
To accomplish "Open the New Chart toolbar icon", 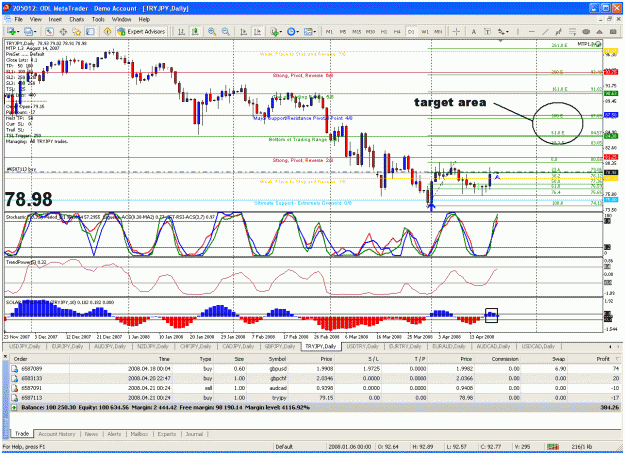I will click(11, 32).
